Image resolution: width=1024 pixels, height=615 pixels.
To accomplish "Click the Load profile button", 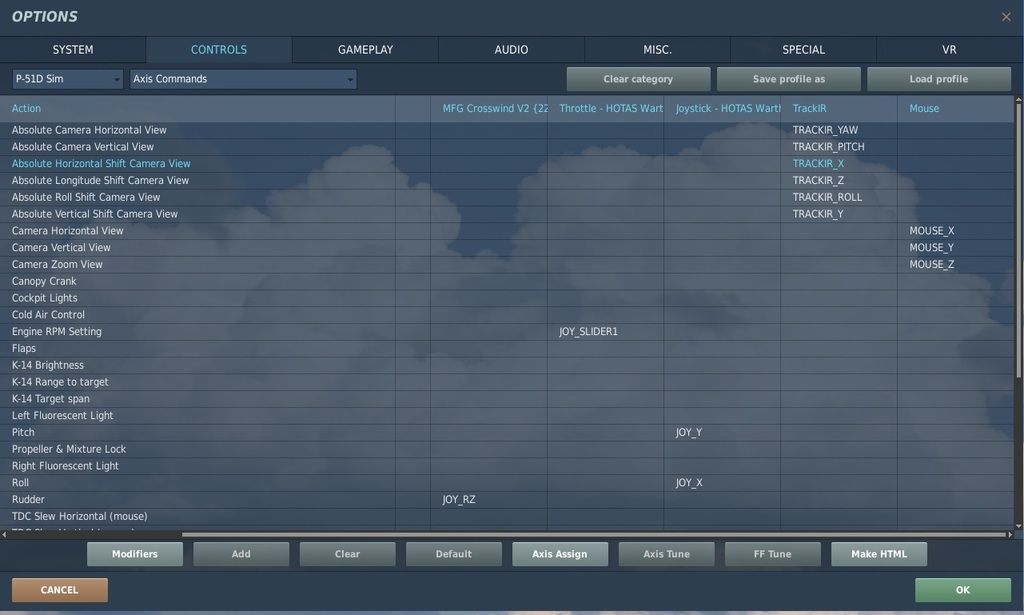I will pyautogui.click(x=938, y=79).
